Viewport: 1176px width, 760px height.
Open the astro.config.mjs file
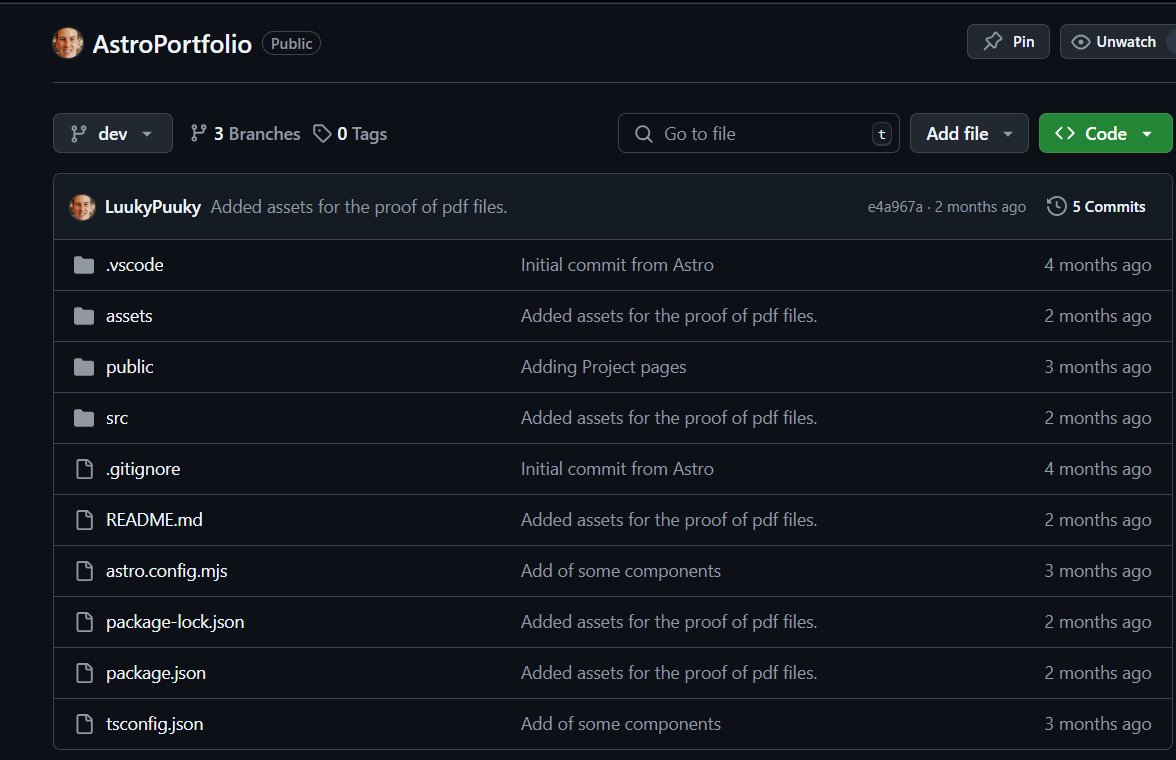167,571
